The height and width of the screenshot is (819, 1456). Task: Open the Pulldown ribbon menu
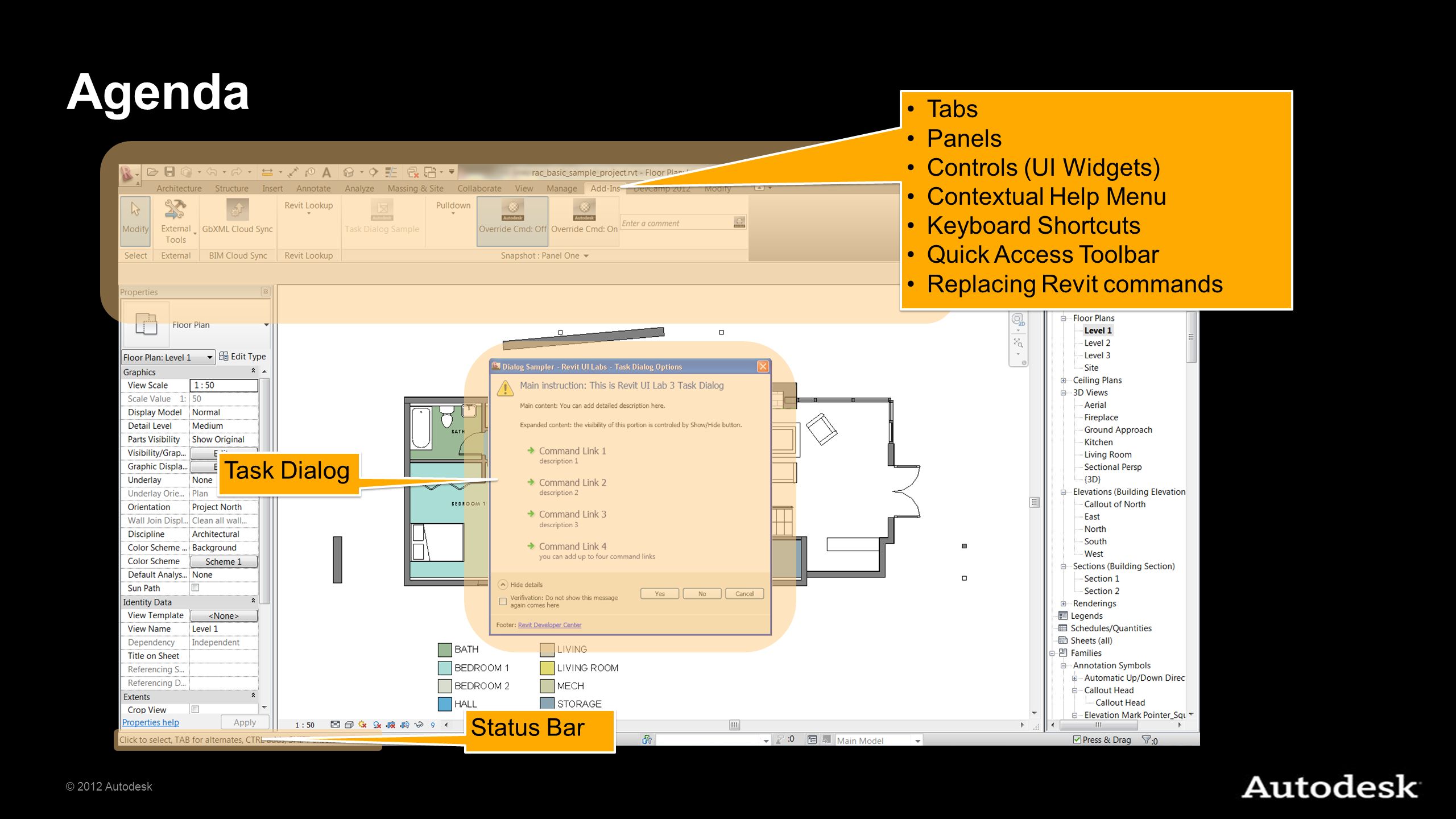coord(453,208)
